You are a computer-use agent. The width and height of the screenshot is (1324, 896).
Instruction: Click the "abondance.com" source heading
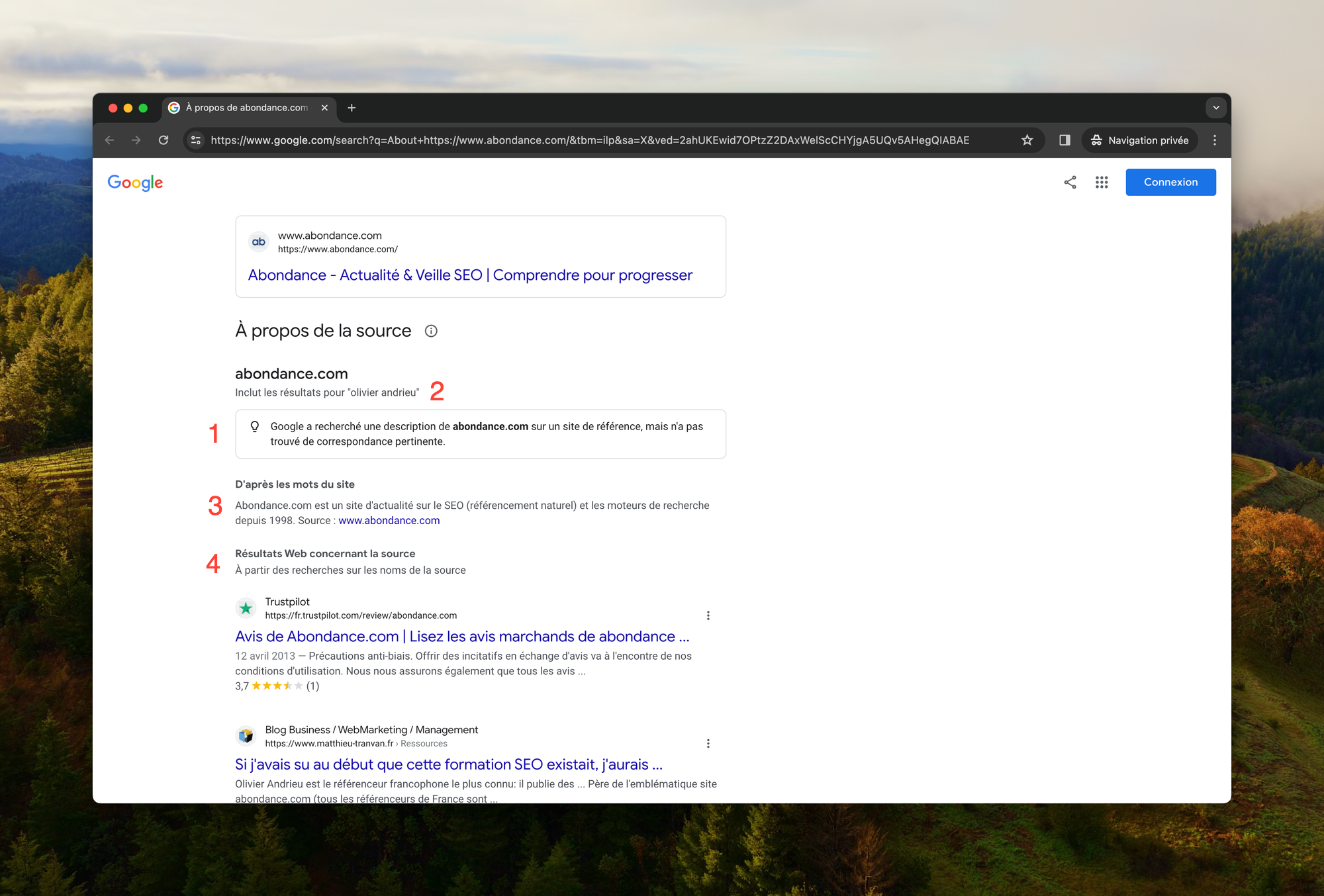tap(291, 374)
